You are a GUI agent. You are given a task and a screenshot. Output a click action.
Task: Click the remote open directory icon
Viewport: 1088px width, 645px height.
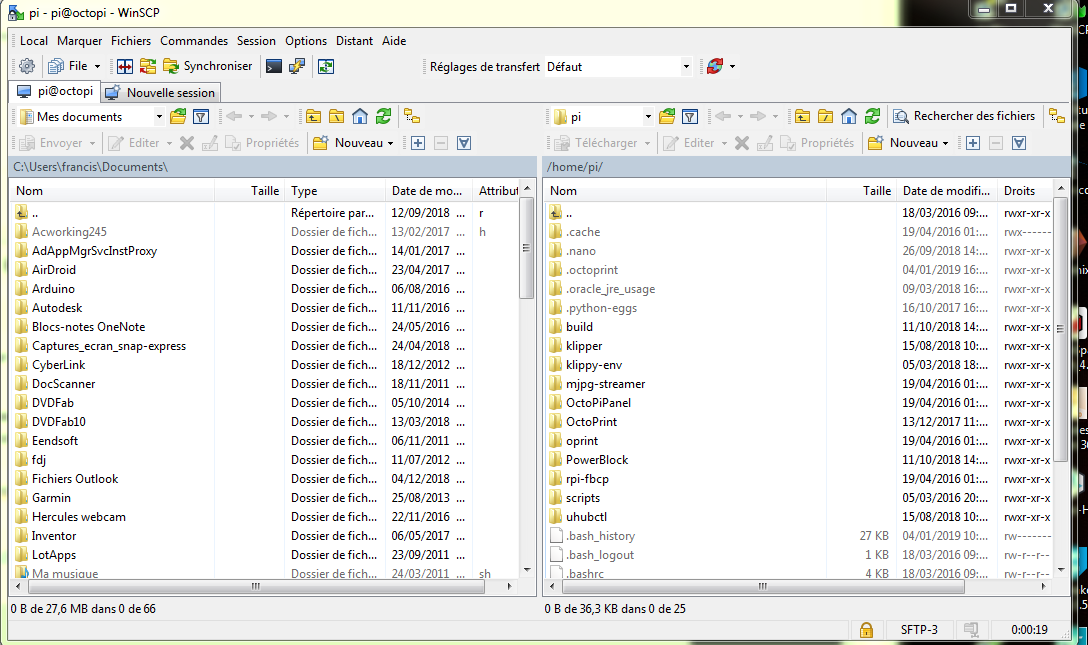[x=667, y=117]
